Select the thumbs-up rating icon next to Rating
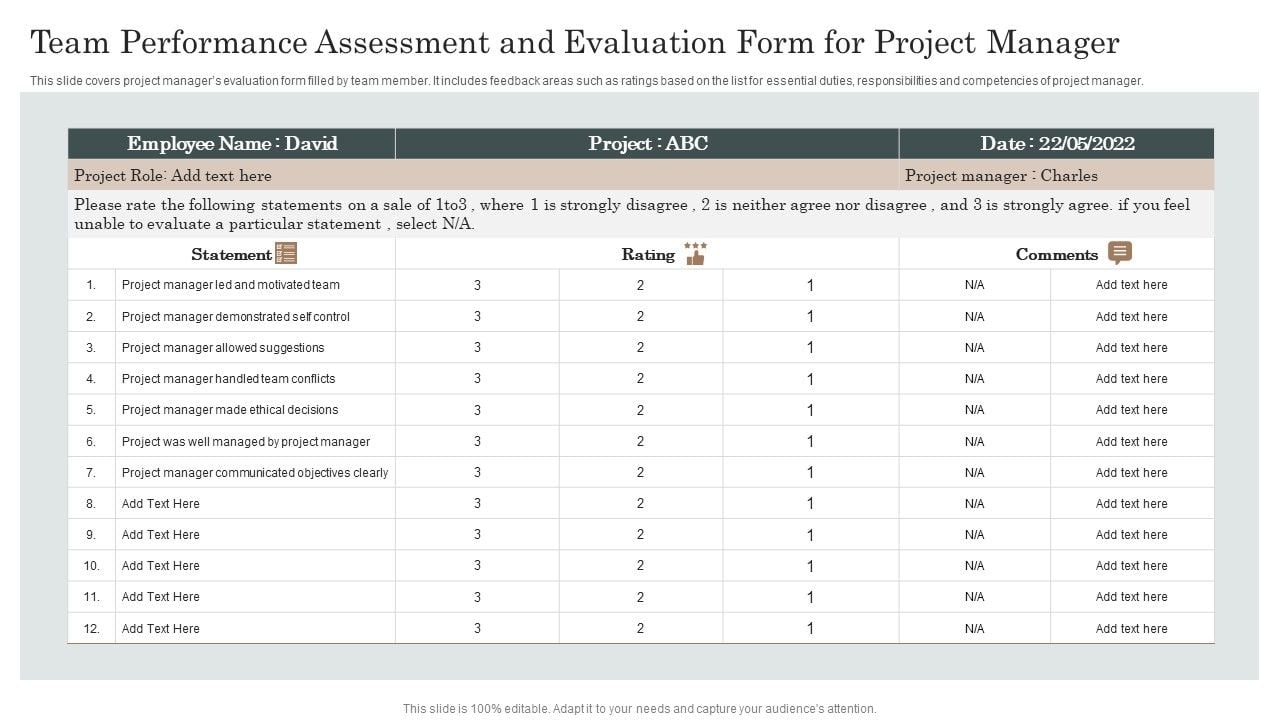The image size is (1280, 720). click(x=696, y=258)
